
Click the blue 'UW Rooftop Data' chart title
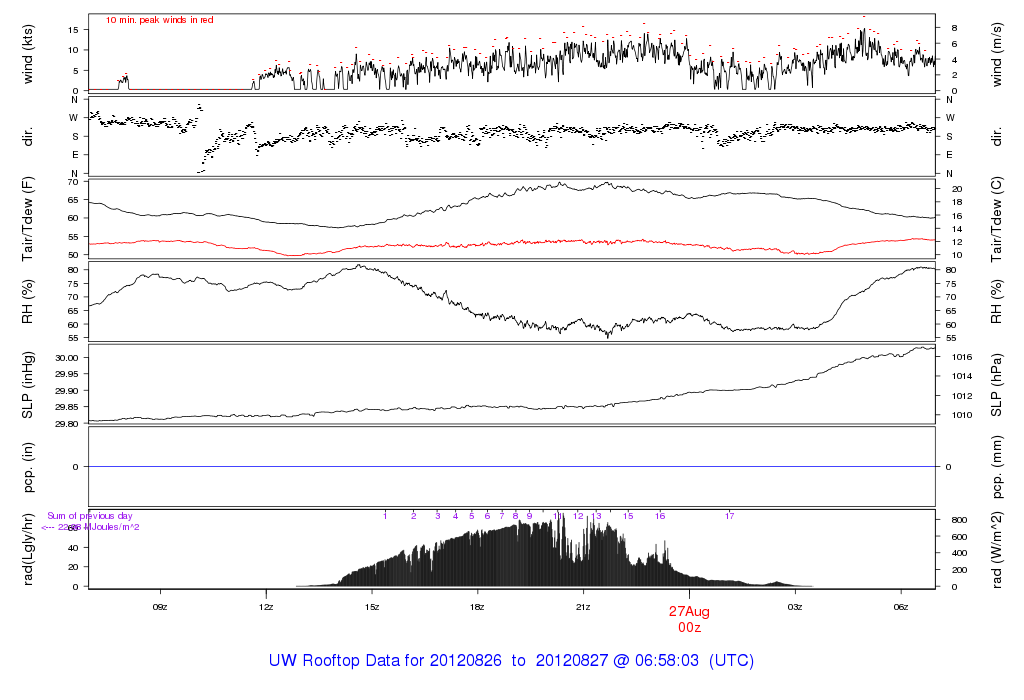point(511,661)
